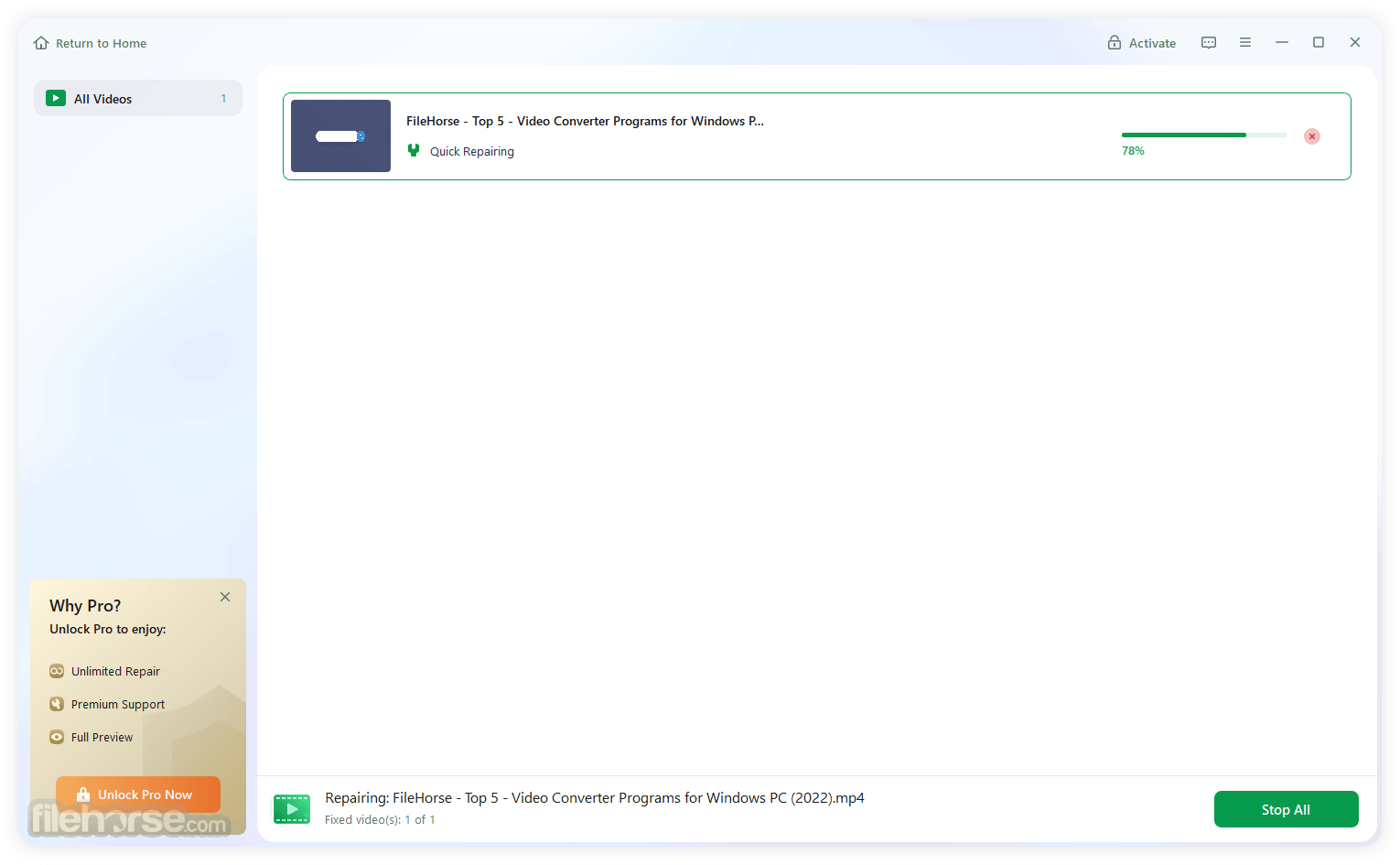Close the application window
The width and height of the screenshot is (1400, 865).
[x=1355, y=42]
